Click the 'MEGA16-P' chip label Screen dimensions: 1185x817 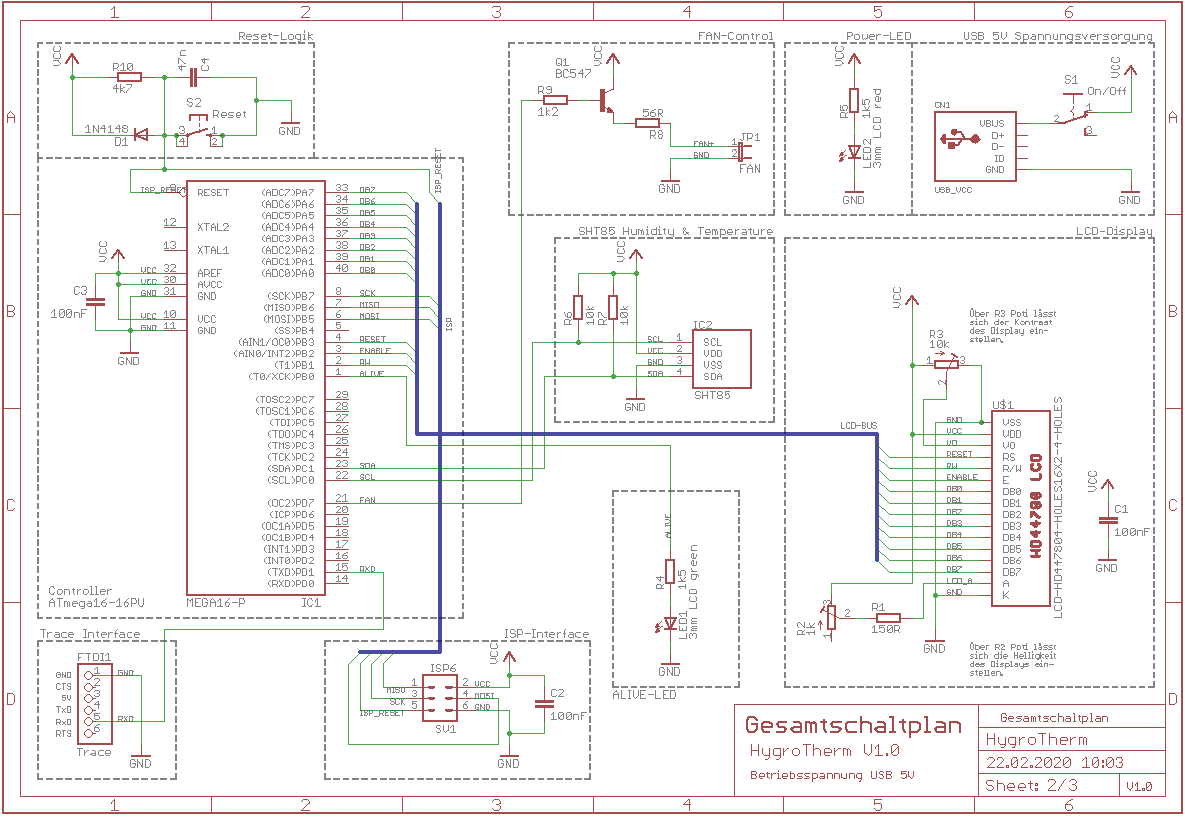pos(215,603)
